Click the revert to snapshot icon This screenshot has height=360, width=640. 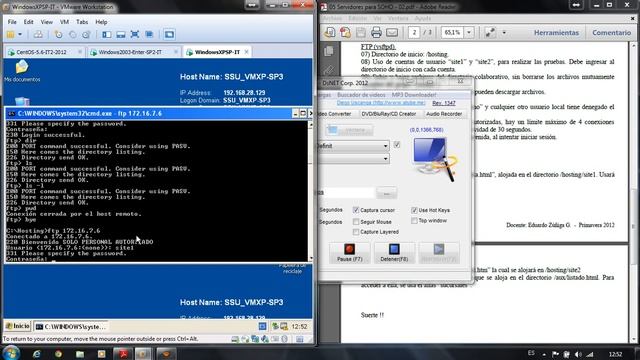[72, 35]
